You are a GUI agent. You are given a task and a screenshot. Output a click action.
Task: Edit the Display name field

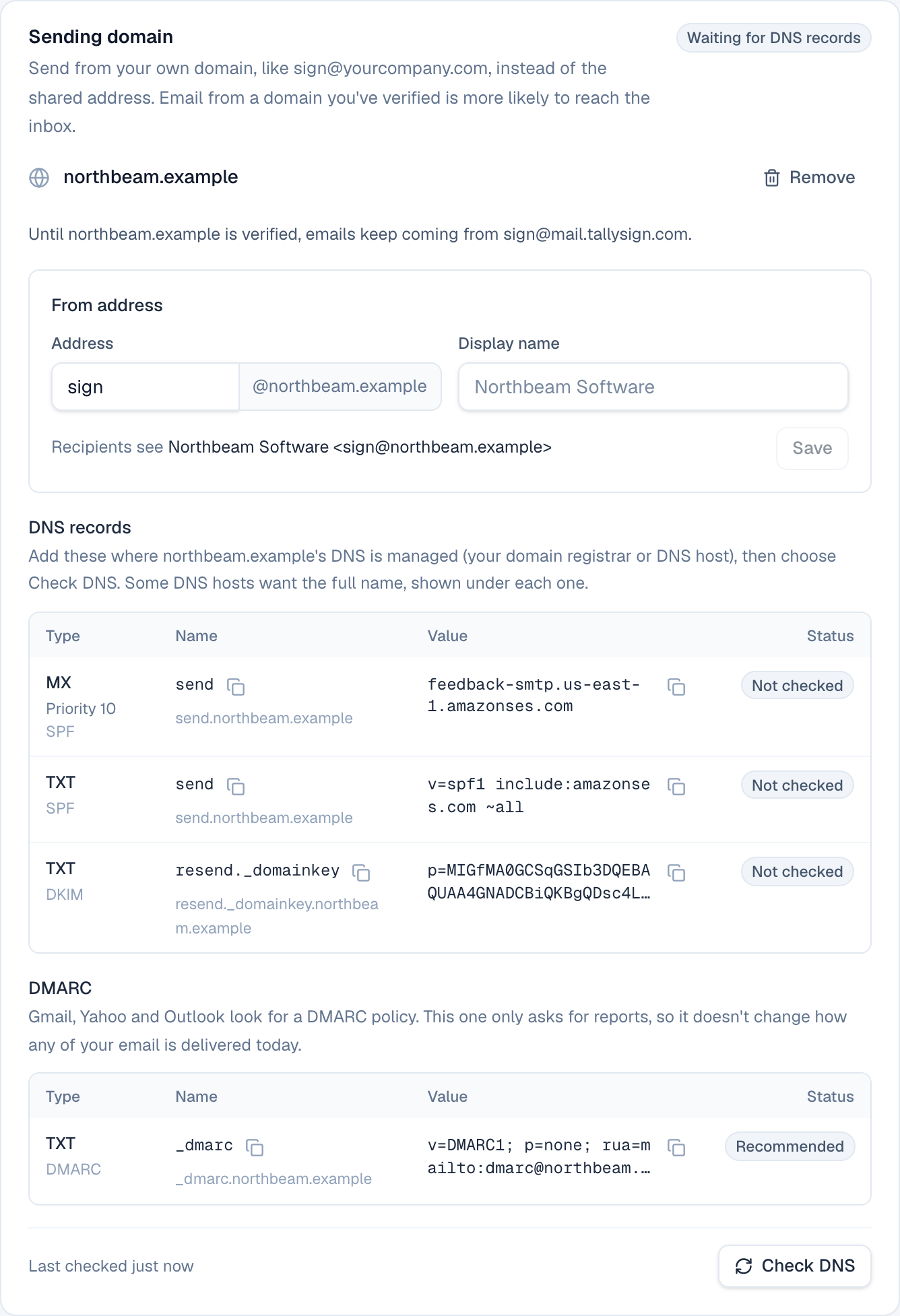pos(653,387)
